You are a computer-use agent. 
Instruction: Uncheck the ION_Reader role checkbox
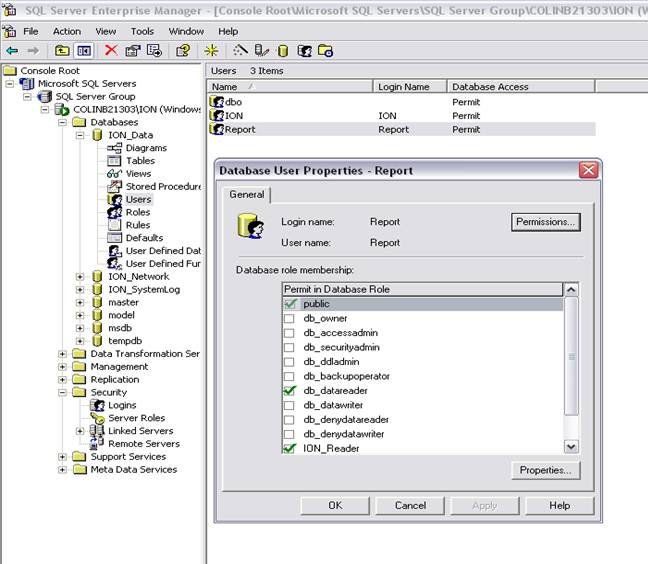point(290,448)
